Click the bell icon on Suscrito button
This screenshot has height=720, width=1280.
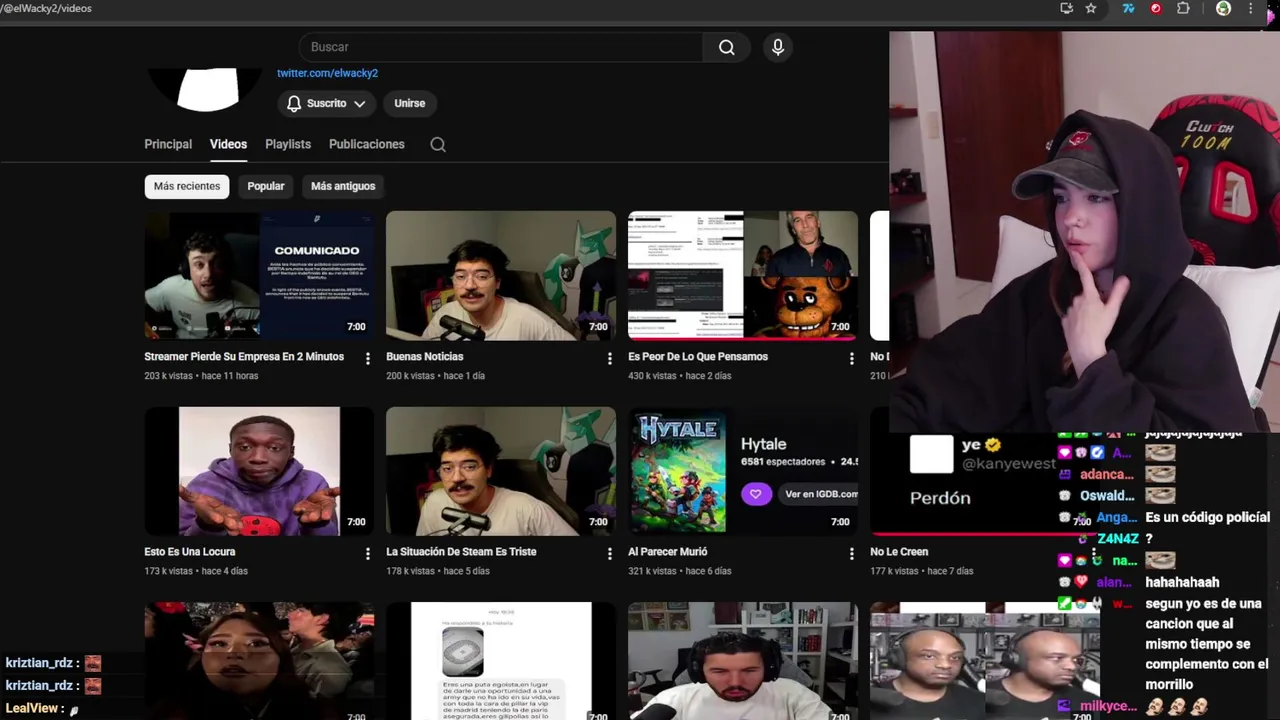294,103
